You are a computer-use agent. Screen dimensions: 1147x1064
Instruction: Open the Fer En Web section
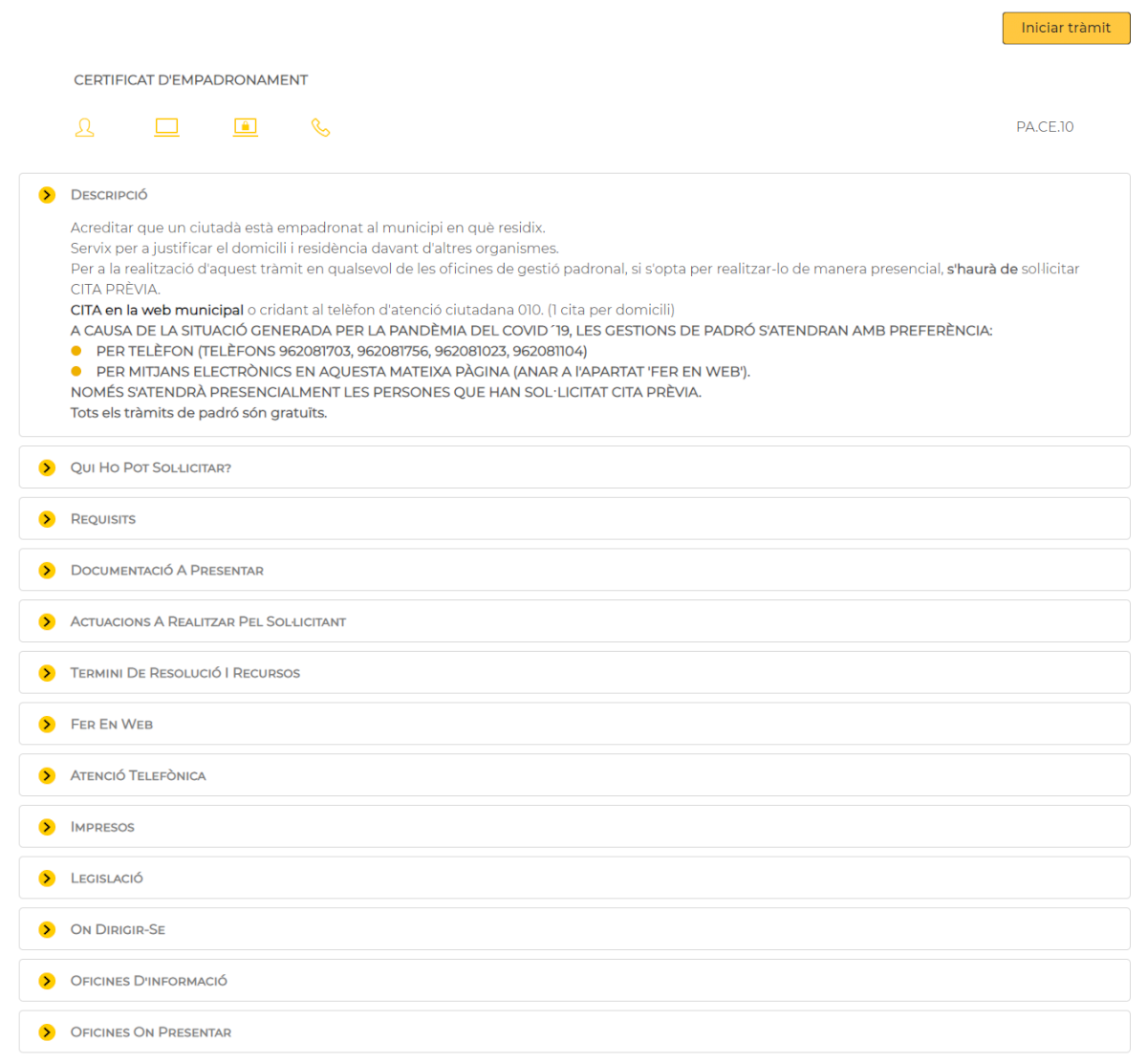click(112, 725)
